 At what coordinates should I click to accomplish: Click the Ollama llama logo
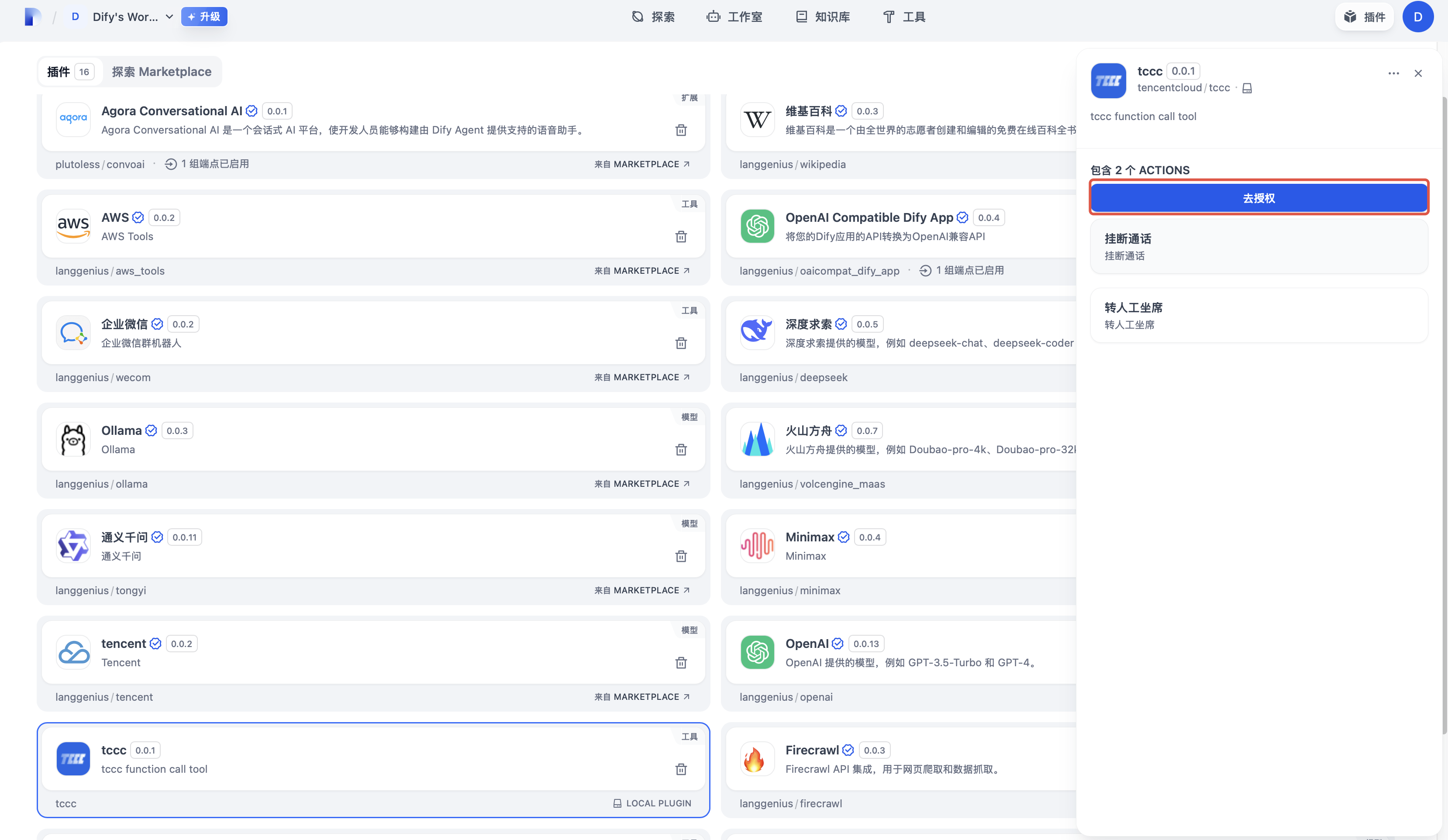[73, 439]
